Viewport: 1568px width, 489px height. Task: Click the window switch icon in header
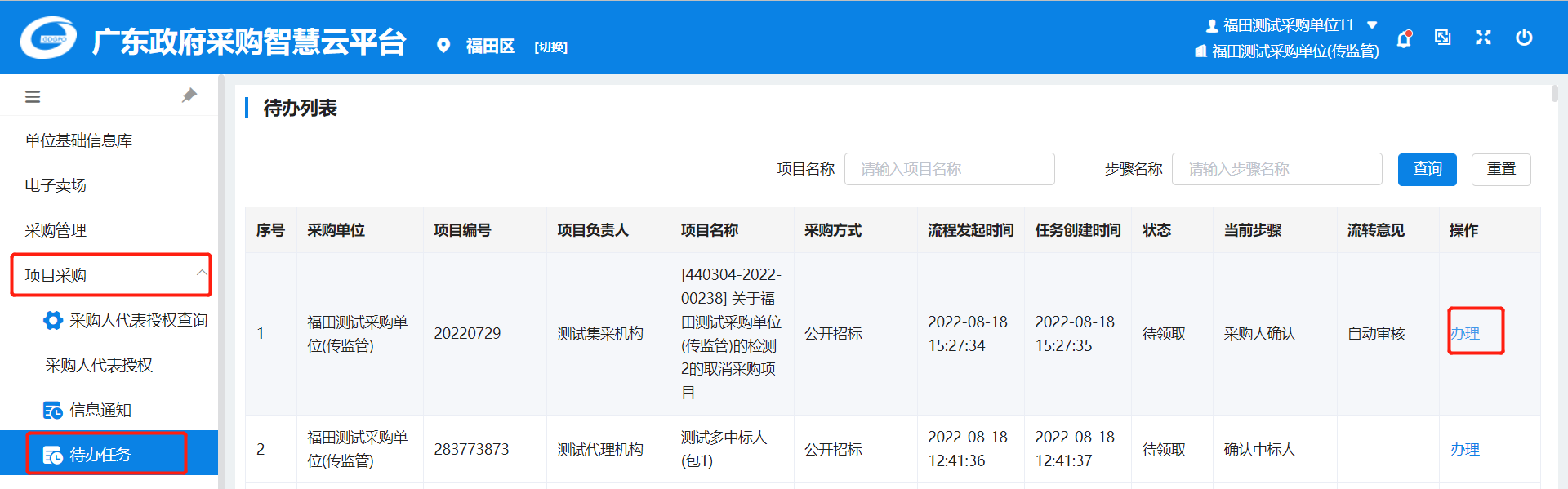[x=1443, y=38]
